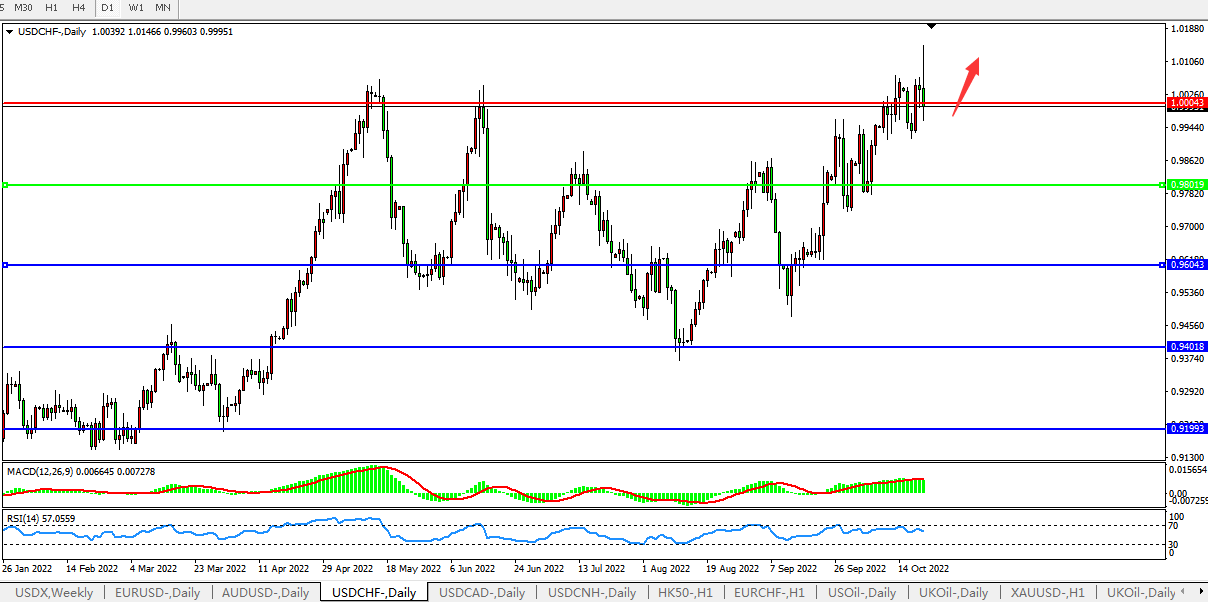Change the chart to MN monthly timeframe

pos(163,7)
